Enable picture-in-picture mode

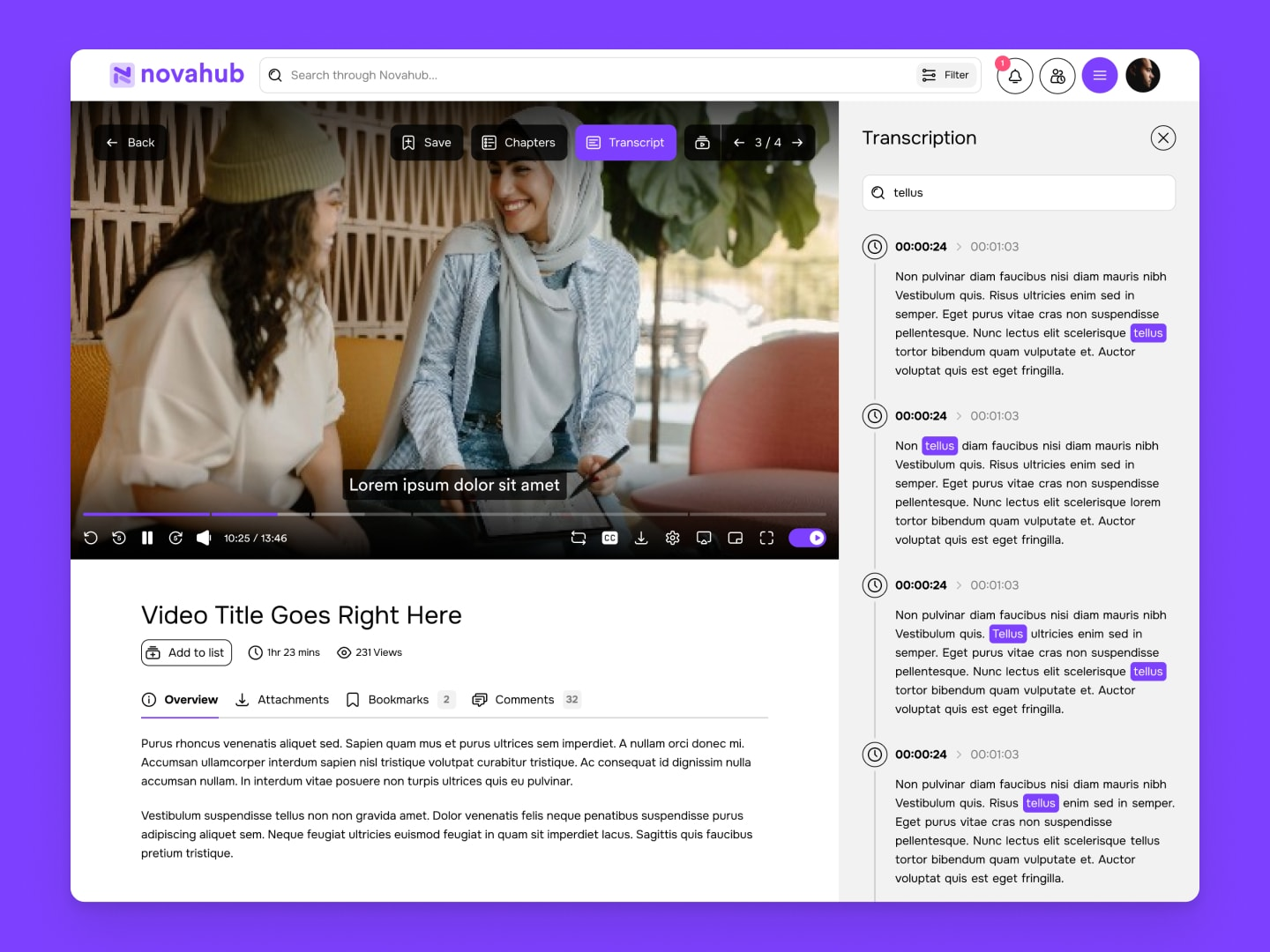[x=736, y=538]
